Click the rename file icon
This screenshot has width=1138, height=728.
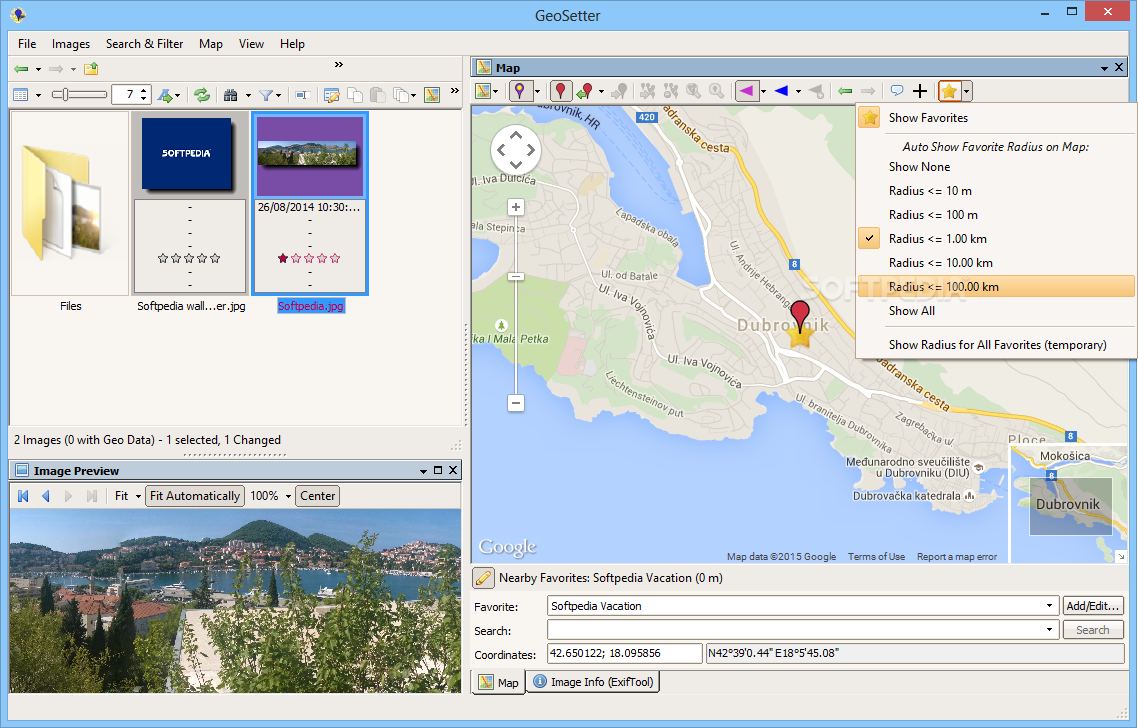point(303,95)
